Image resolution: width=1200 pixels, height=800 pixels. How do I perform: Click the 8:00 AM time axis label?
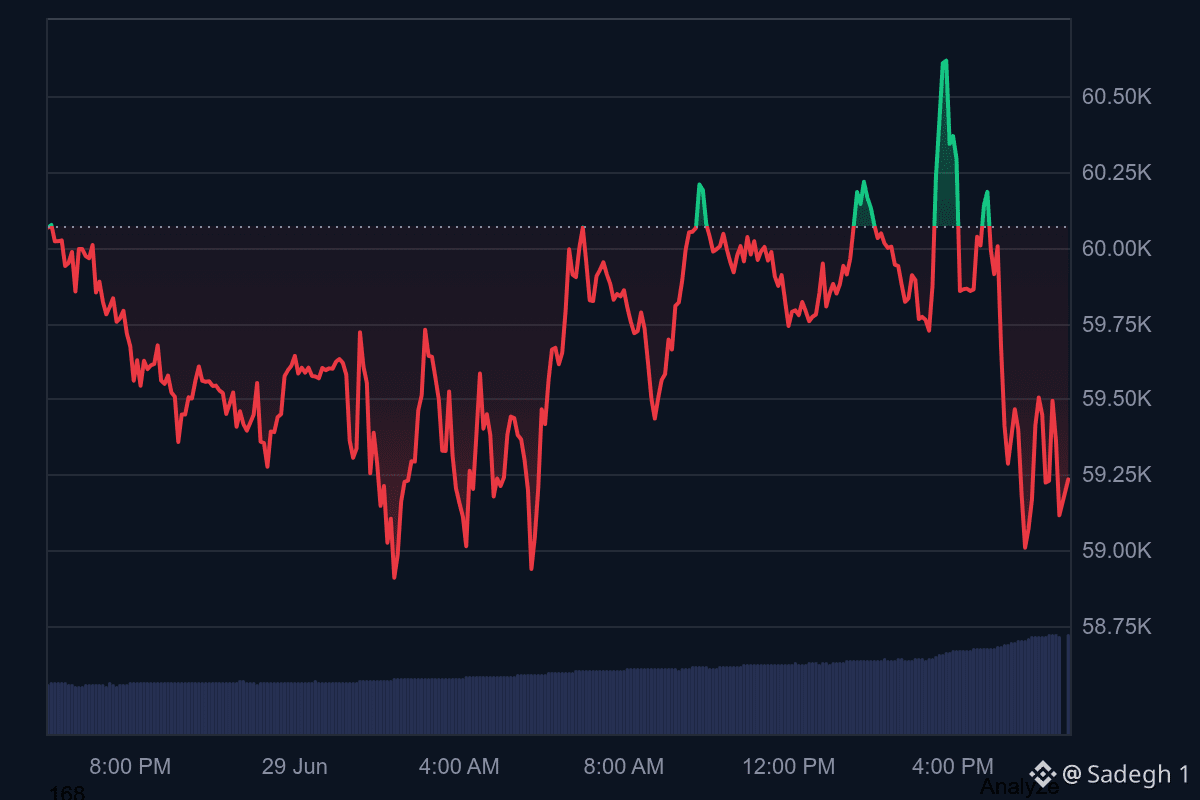pos(623,767)
